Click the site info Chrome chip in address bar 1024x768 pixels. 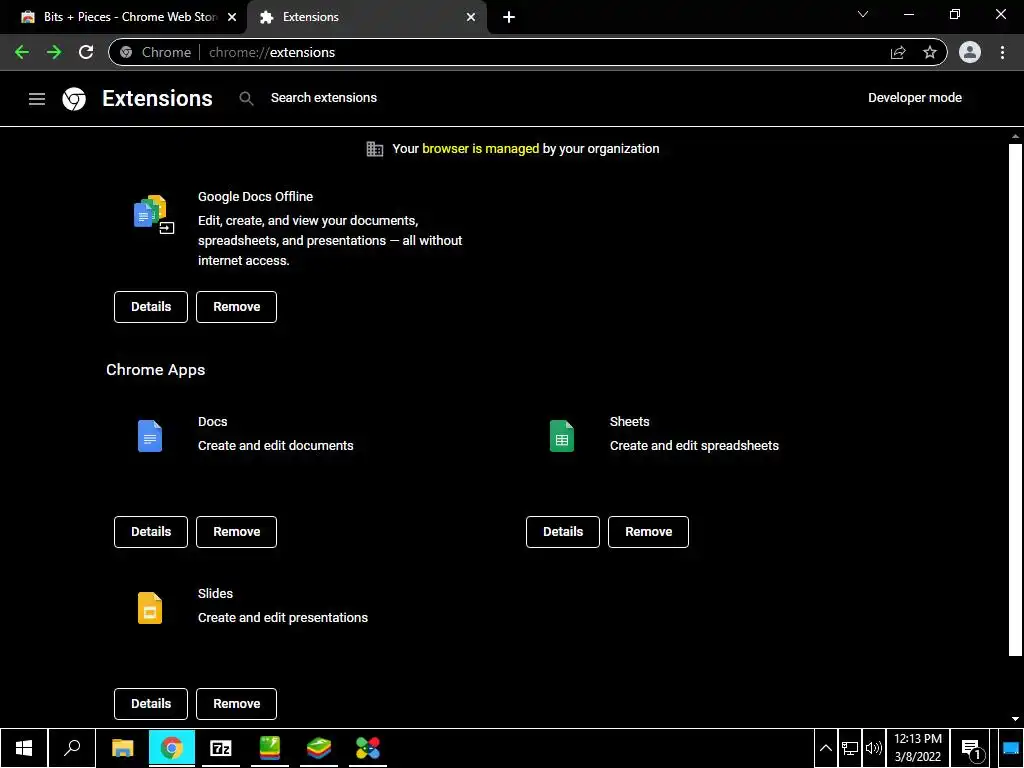pos(155,52)
